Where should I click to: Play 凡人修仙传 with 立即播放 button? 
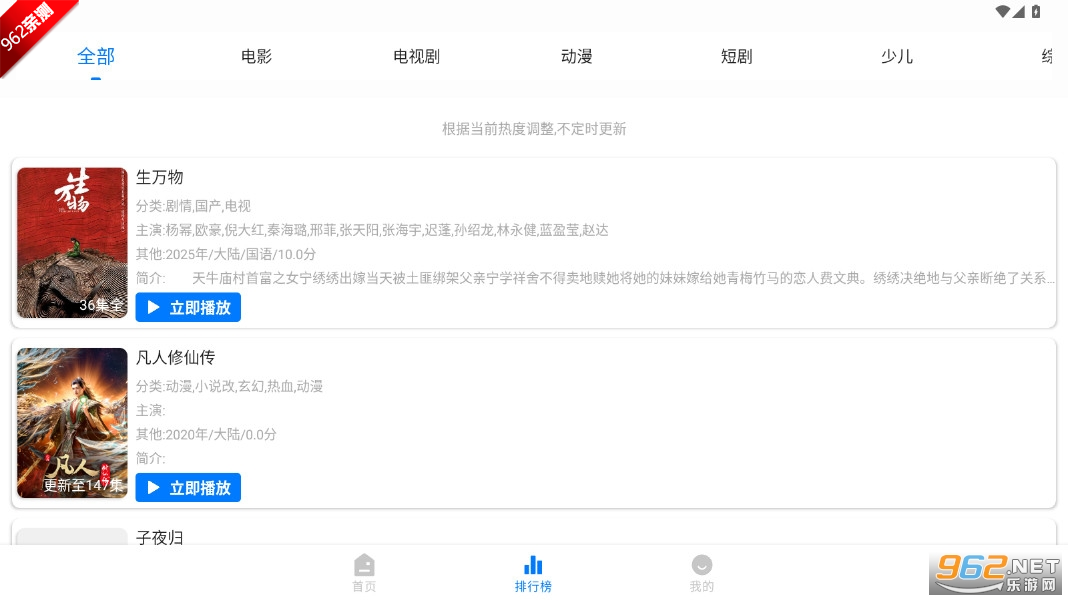tap(188, 488)
